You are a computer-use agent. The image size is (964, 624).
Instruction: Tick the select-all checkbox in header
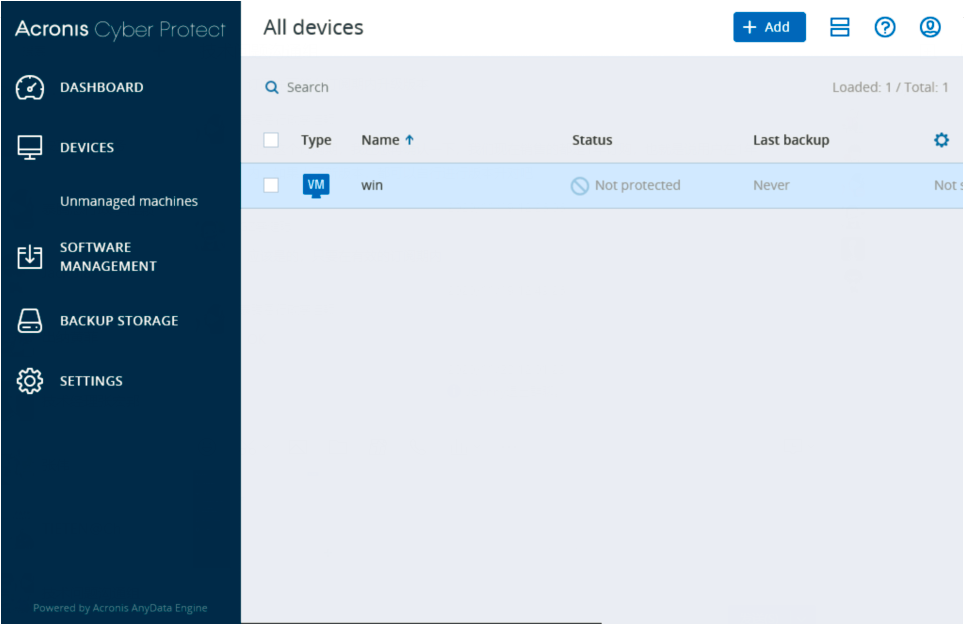point(271,140)
